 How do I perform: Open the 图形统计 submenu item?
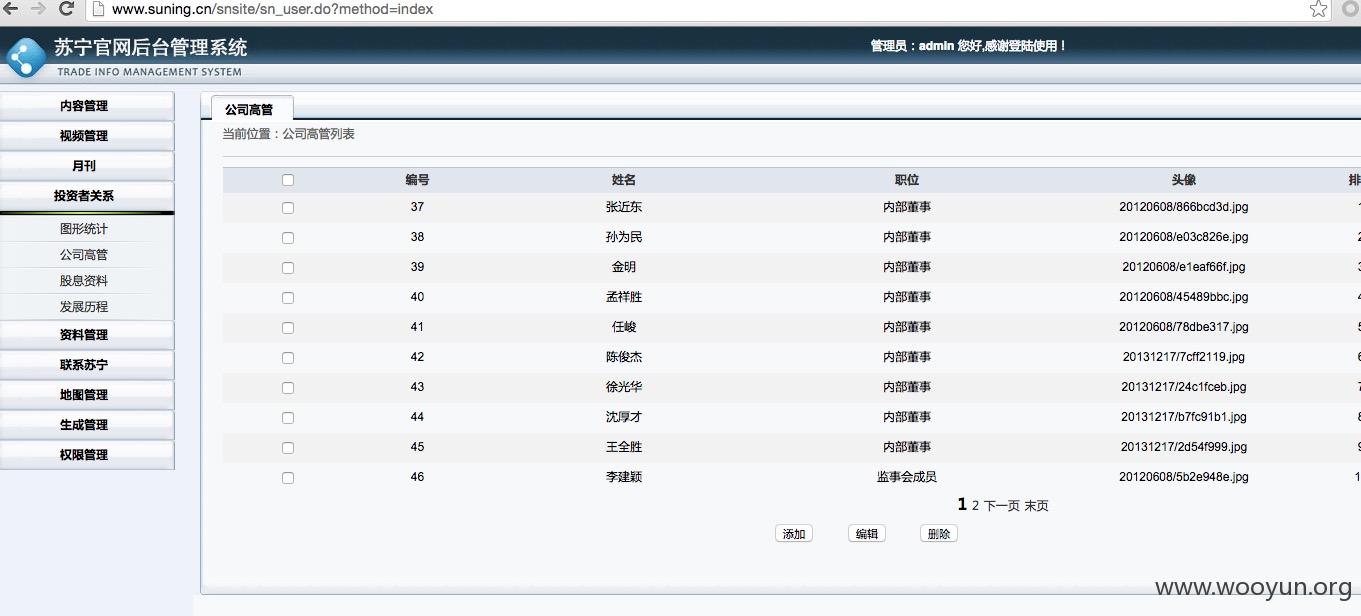[x=84, y=229]
